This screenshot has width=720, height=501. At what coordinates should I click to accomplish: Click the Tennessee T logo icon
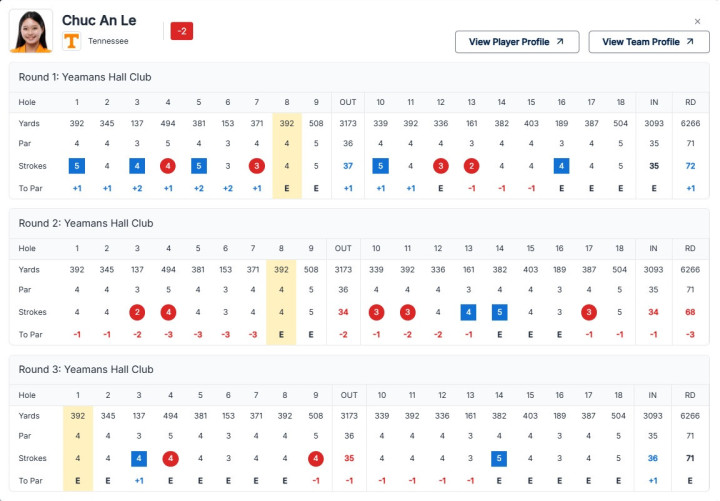pos(71,41)
